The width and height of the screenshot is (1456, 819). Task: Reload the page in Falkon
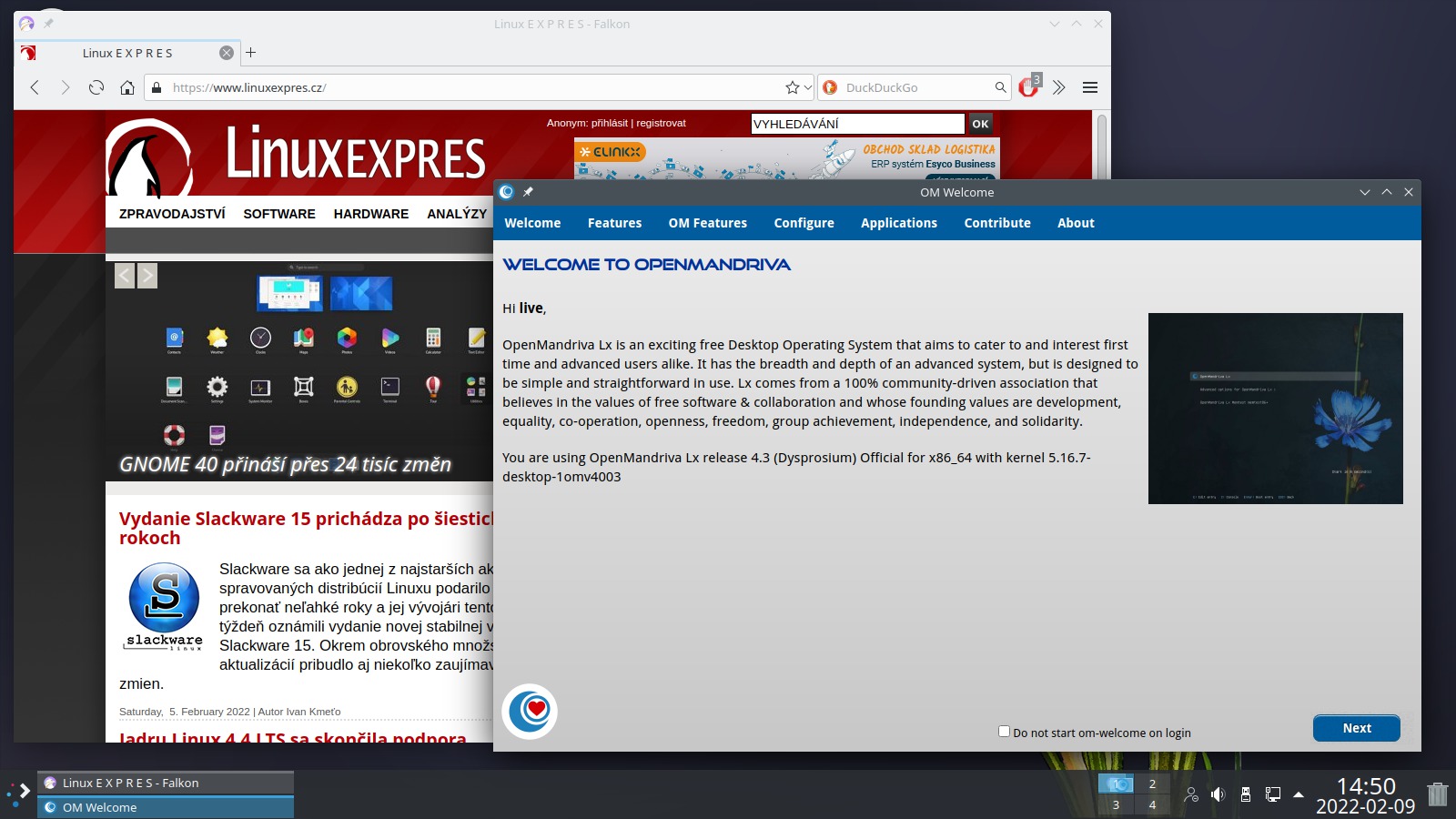(x=96, y=87)
